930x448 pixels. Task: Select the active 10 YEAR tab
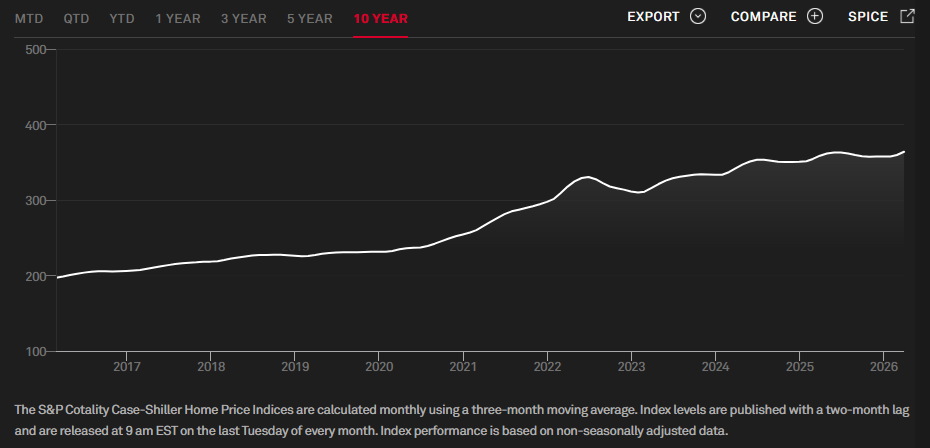[x=380, y=18]
